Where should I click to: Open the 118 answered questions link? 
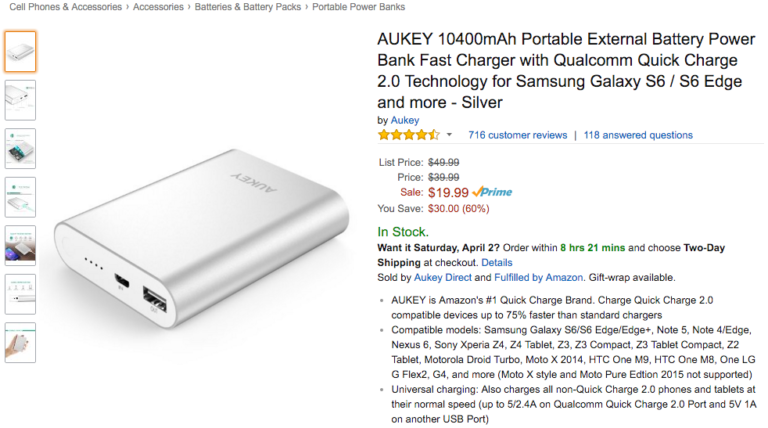(638, 135)
